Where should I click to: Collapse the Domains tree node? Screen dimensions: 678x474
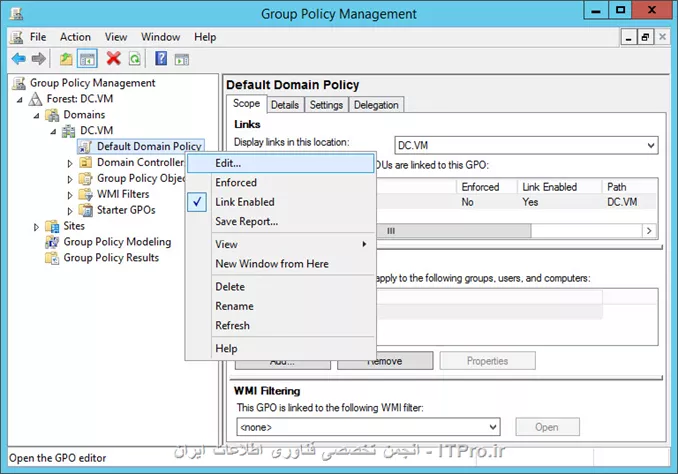tap(36, 115)
